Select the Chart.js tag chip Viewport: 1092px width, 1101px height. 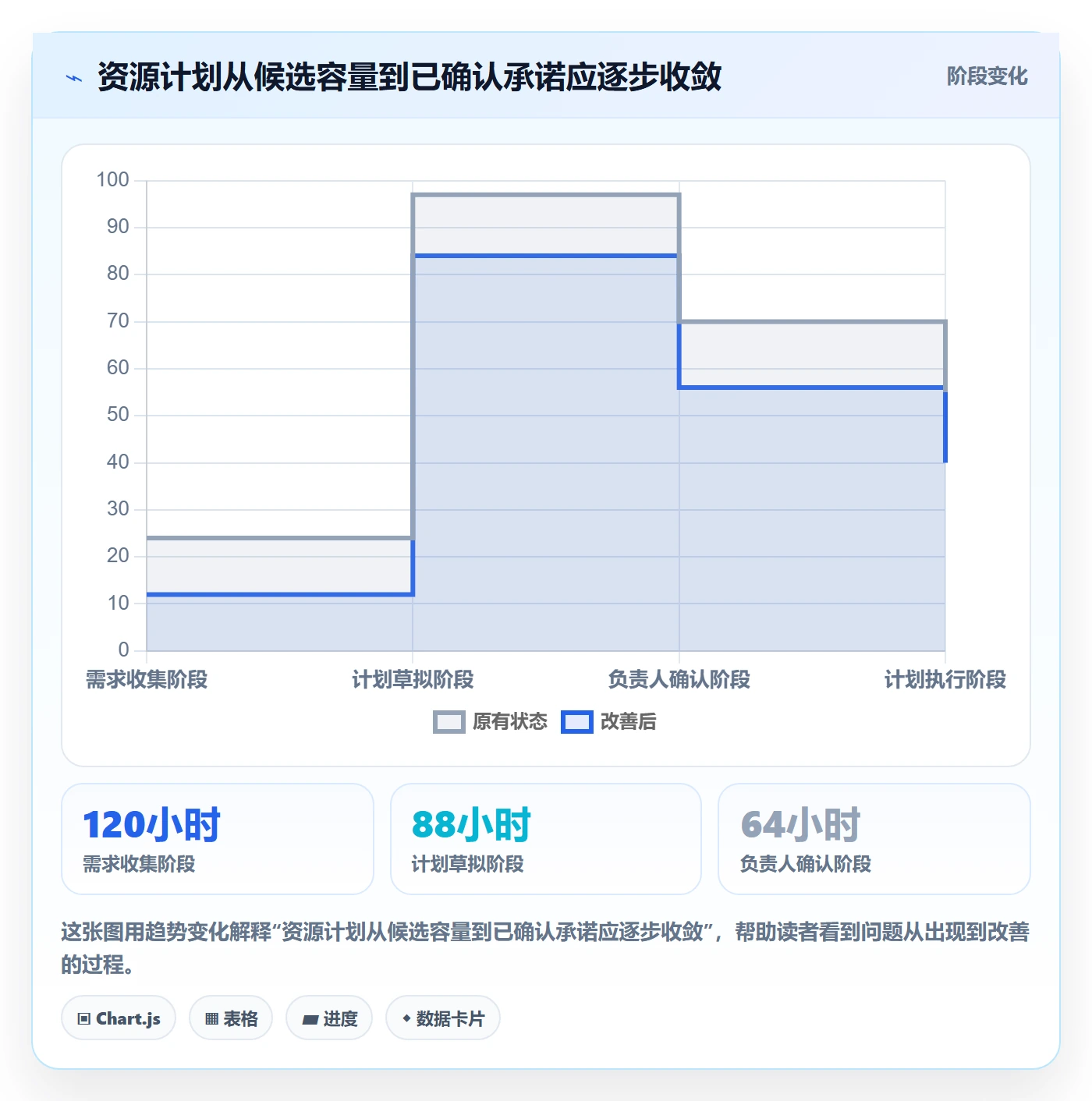tap(119, 1018)
